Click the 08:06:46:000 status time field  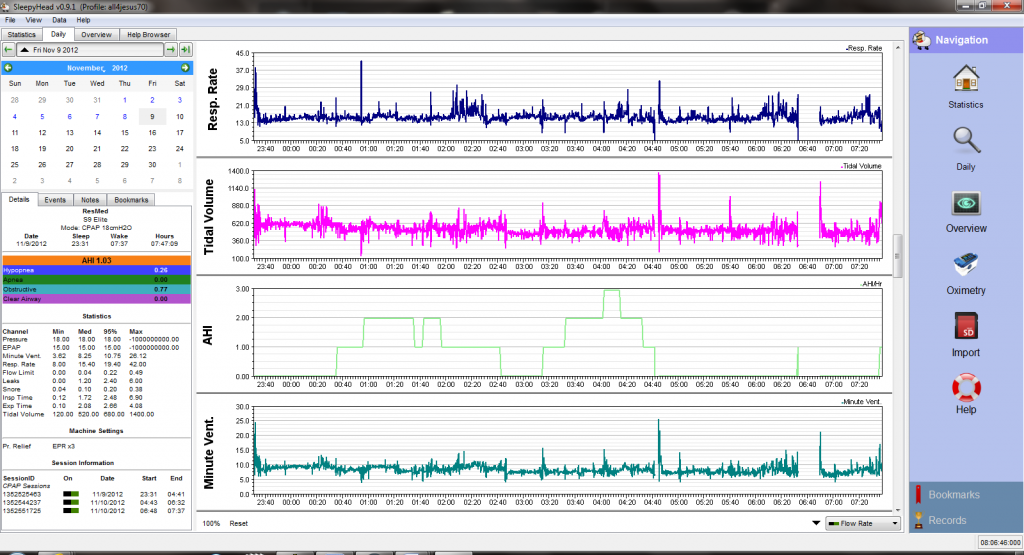click(1000, 542)
